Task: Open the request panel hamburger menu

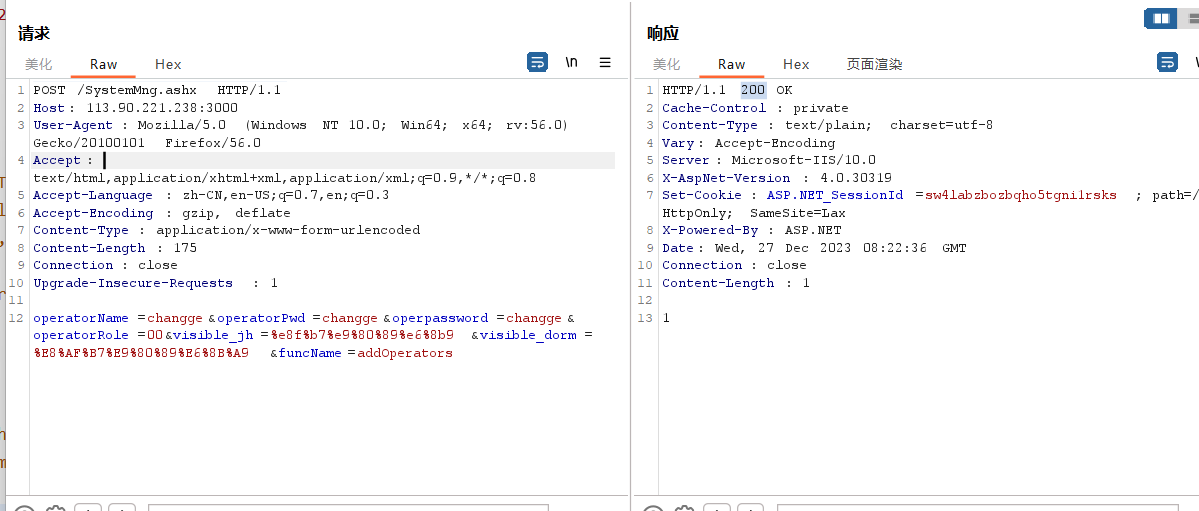Action: (605, 63)
